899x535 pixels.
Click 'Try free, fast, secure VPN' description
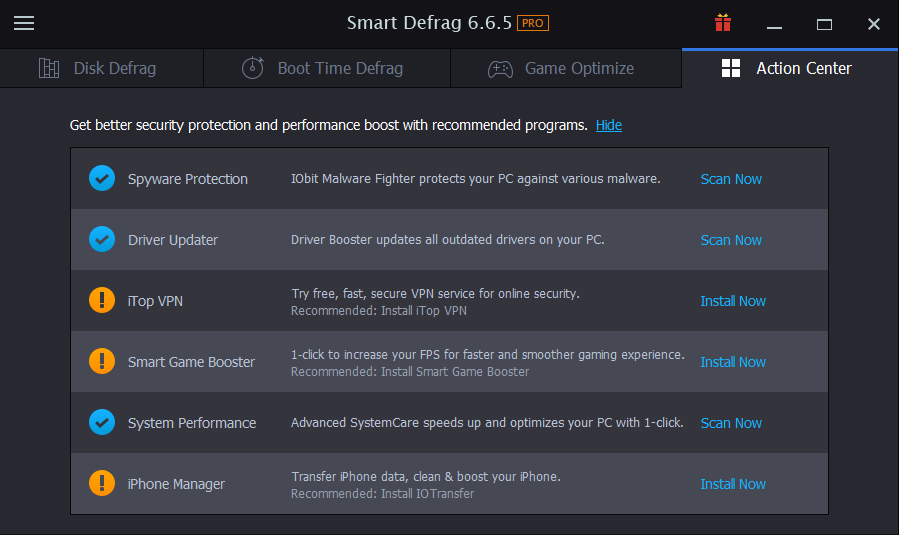(435, 294)
